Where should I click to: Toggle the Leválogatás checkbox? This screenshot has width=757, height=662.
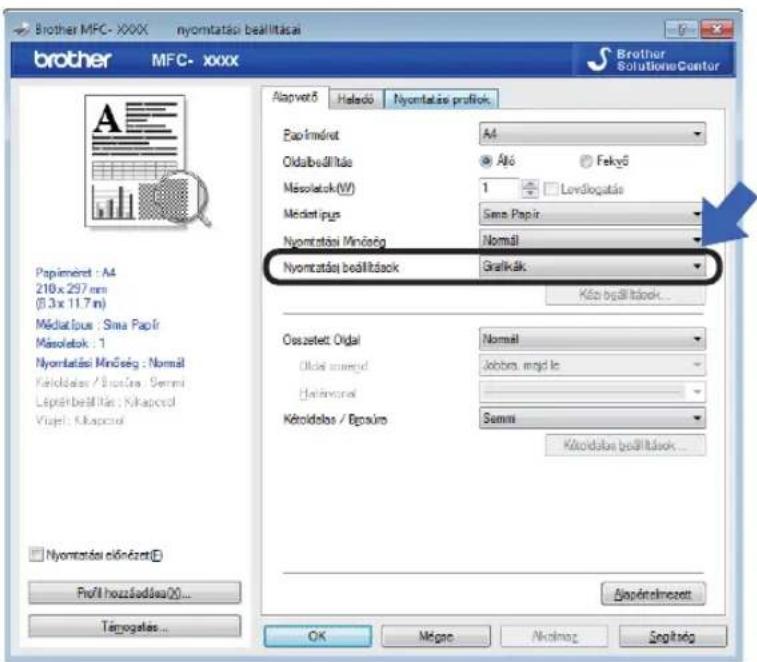551,189
